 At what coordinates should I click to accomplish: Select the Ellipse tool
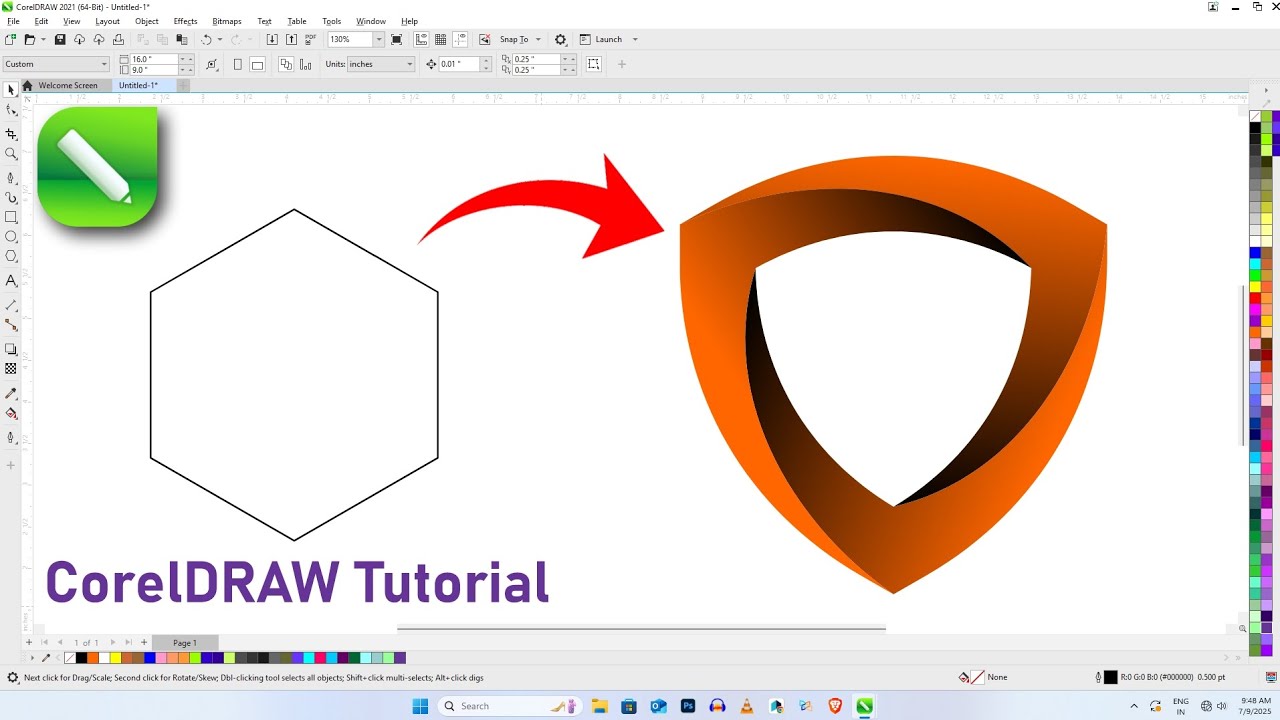point(11,237)
